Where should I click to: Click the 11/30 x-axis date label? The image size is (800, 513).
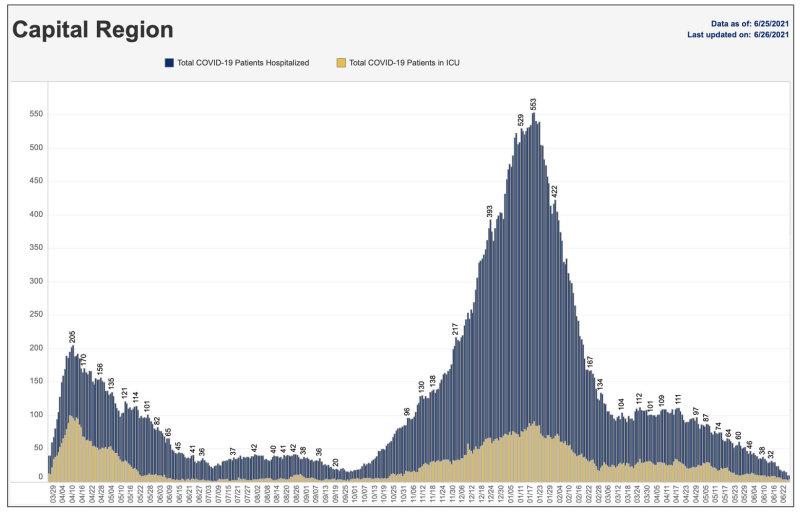click(452, 495)
